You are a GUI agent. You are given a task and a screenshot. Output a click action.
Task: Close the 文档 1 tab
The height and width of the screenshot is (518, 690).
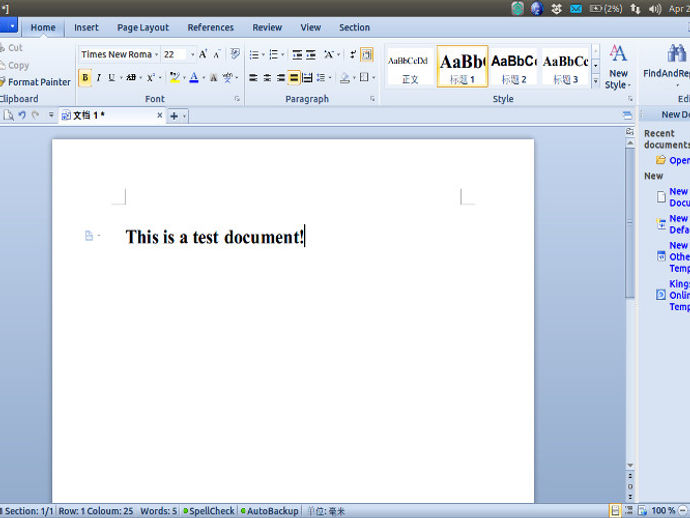(x=160, y=115)
